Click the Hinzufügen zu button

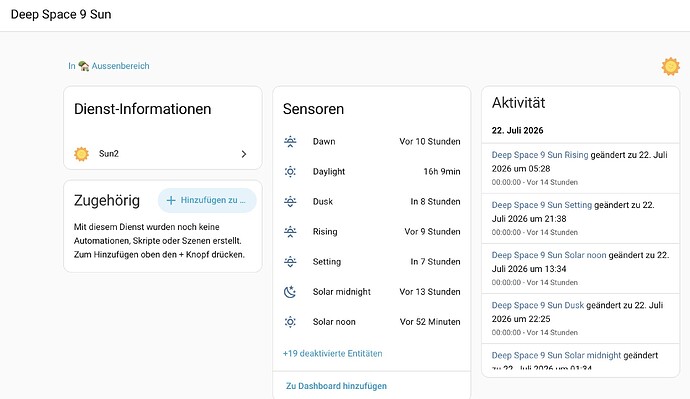pos(207,200)
